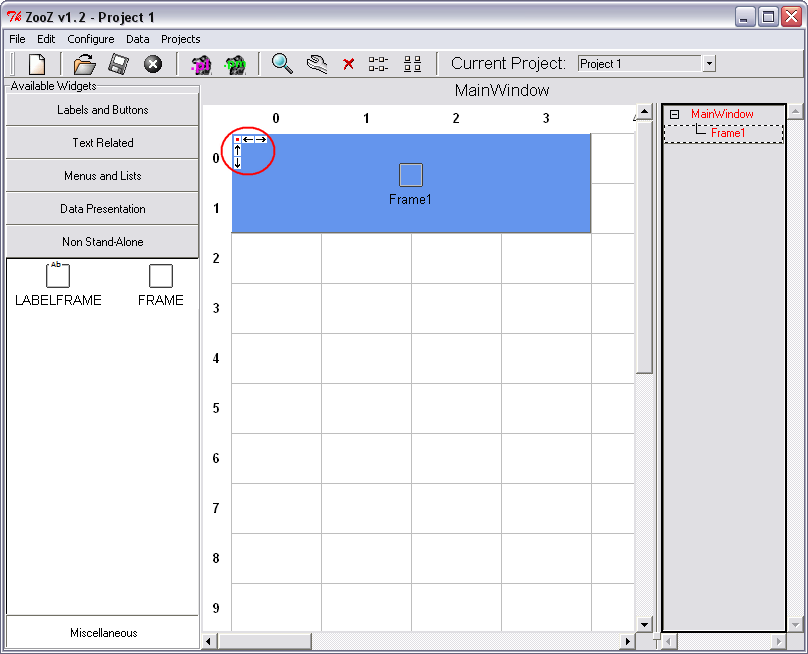Open widget configuration with the wrench icon
808x654 pixels.
316,64
